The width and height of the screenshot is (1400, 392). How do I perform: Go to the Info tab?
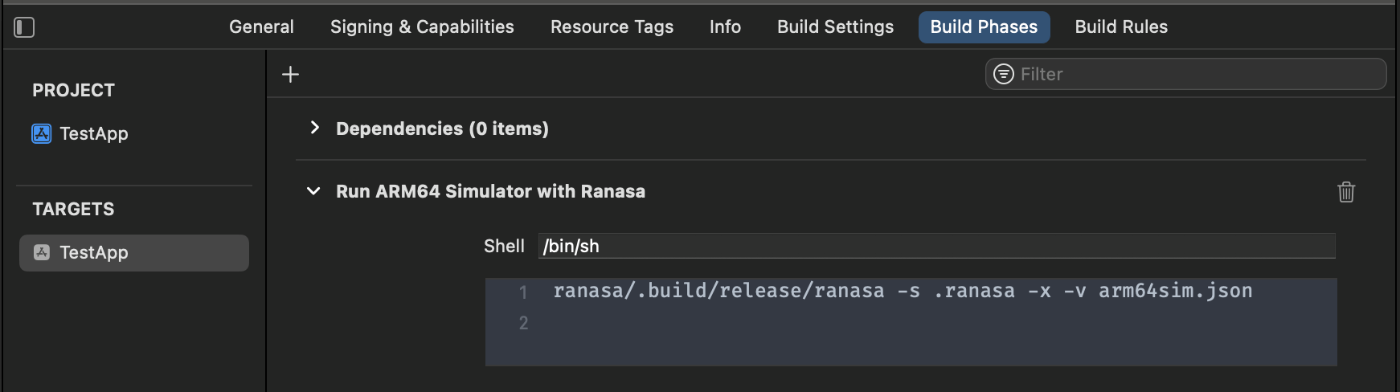(725, 27)
